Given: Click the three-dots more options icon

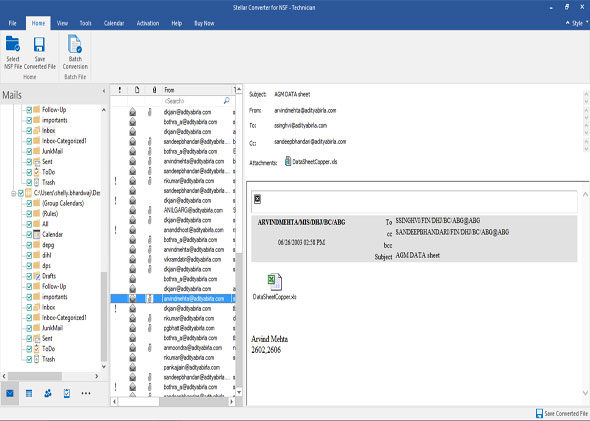Looking at the screenshot, I should (86, 394).
